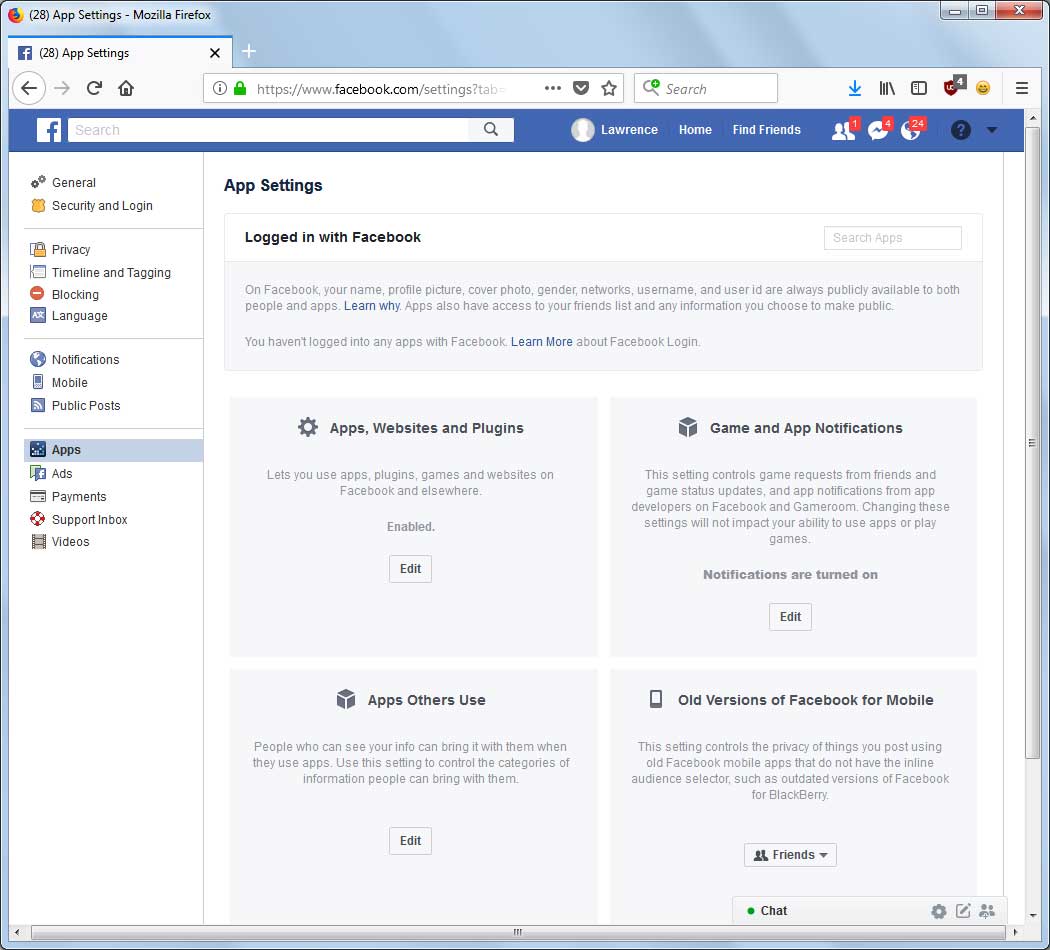Click the uBlock Origin extension icon
The image size is (1050, 950).
[x=953, y=87]
